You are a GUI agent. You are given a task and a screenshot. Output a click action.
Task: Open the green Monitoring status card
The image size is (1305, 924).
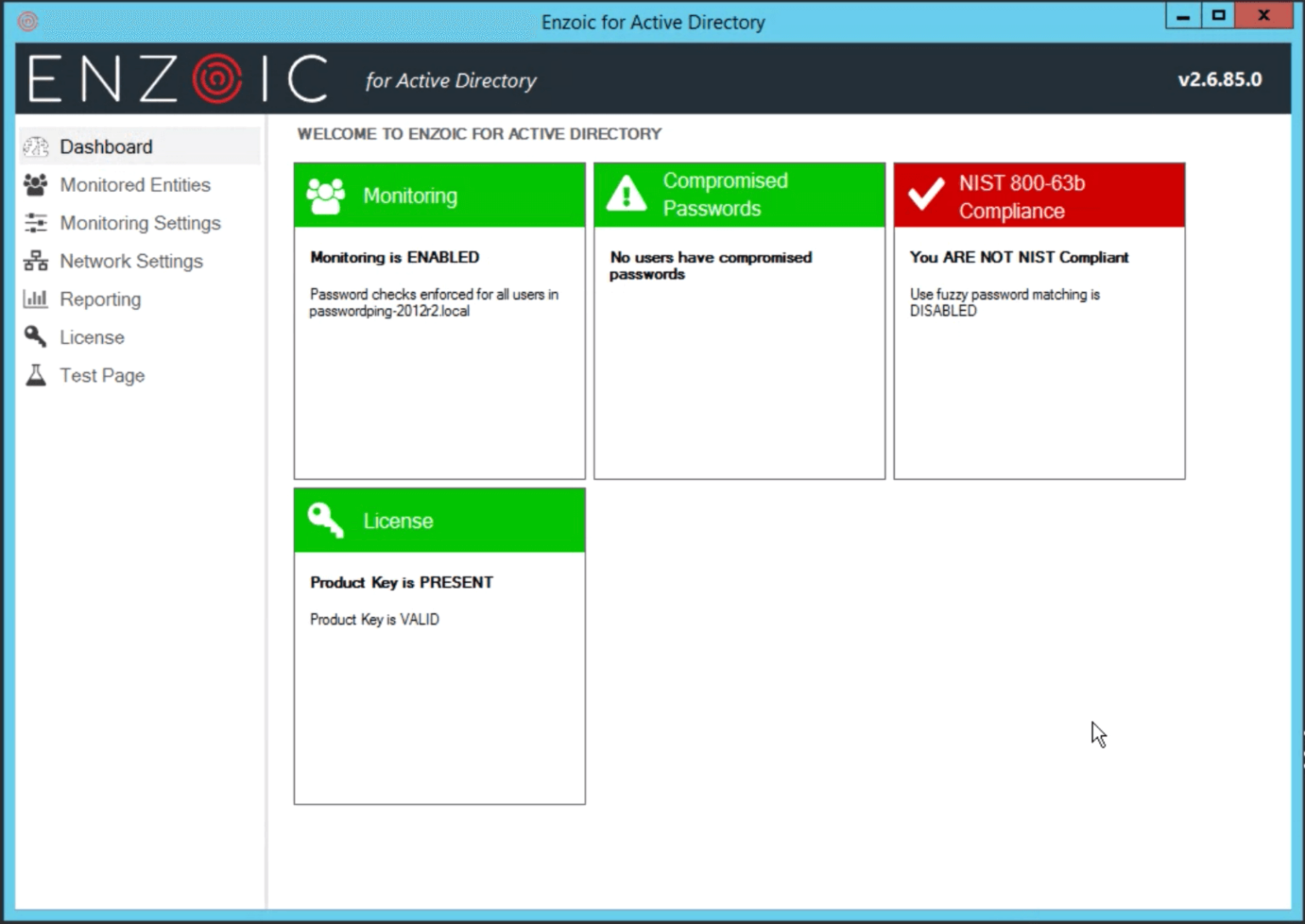click(x=438, y=320)
